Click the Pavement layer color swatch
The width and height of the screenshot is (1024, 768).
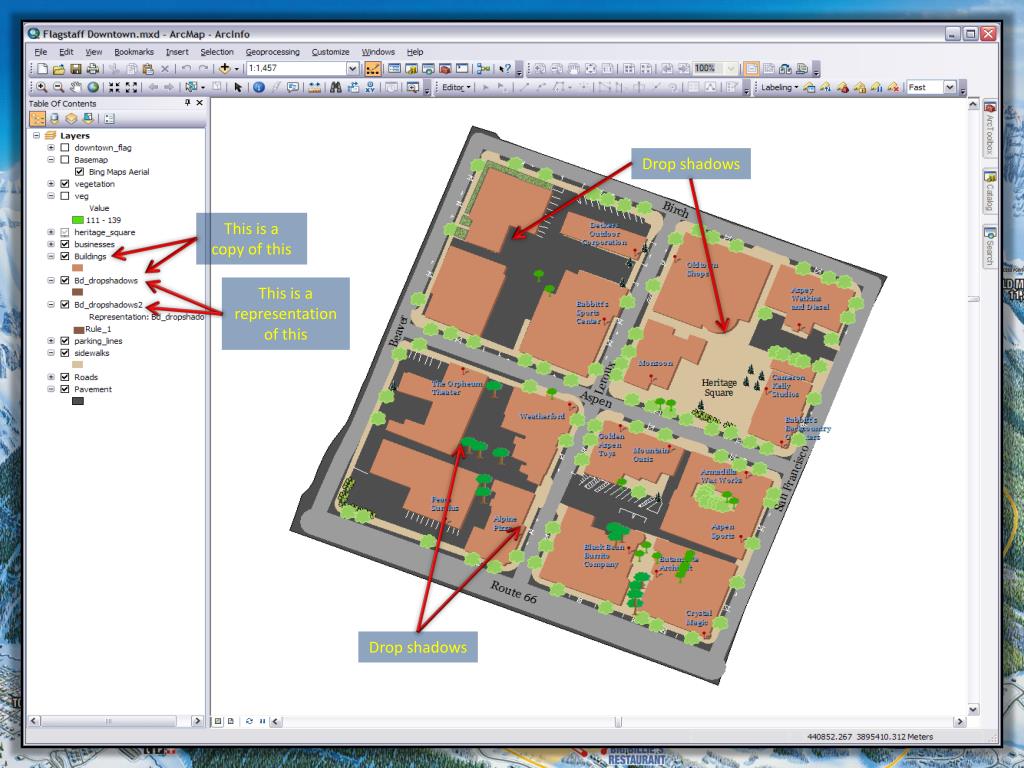click(78, 401)
